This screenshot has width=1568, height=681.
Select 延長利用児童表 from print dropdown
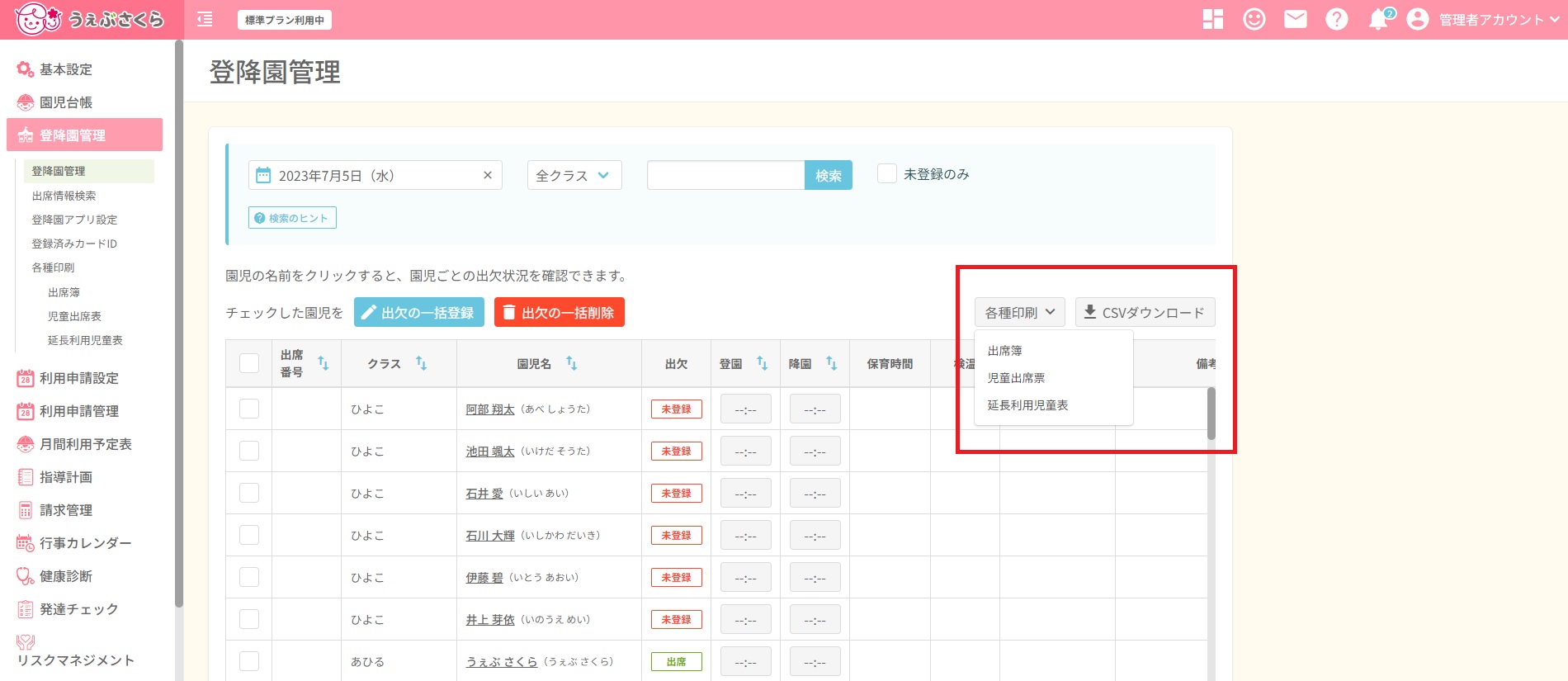pos(1027,405)
